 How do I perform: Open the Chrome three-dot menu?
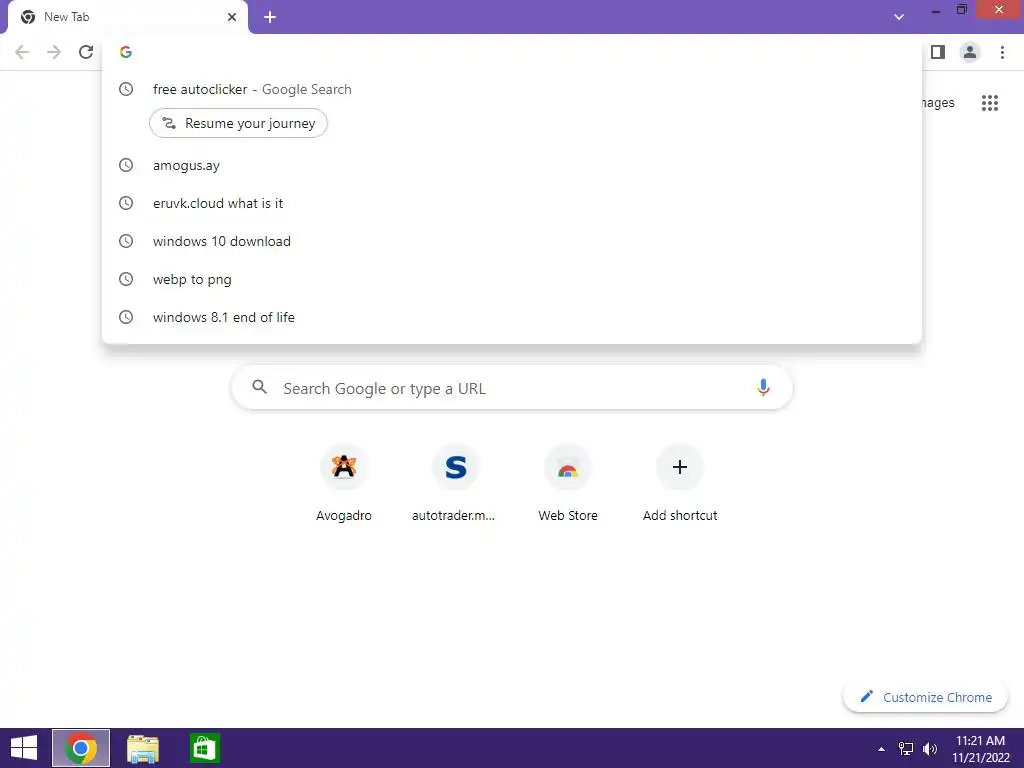coord(1002,52)
